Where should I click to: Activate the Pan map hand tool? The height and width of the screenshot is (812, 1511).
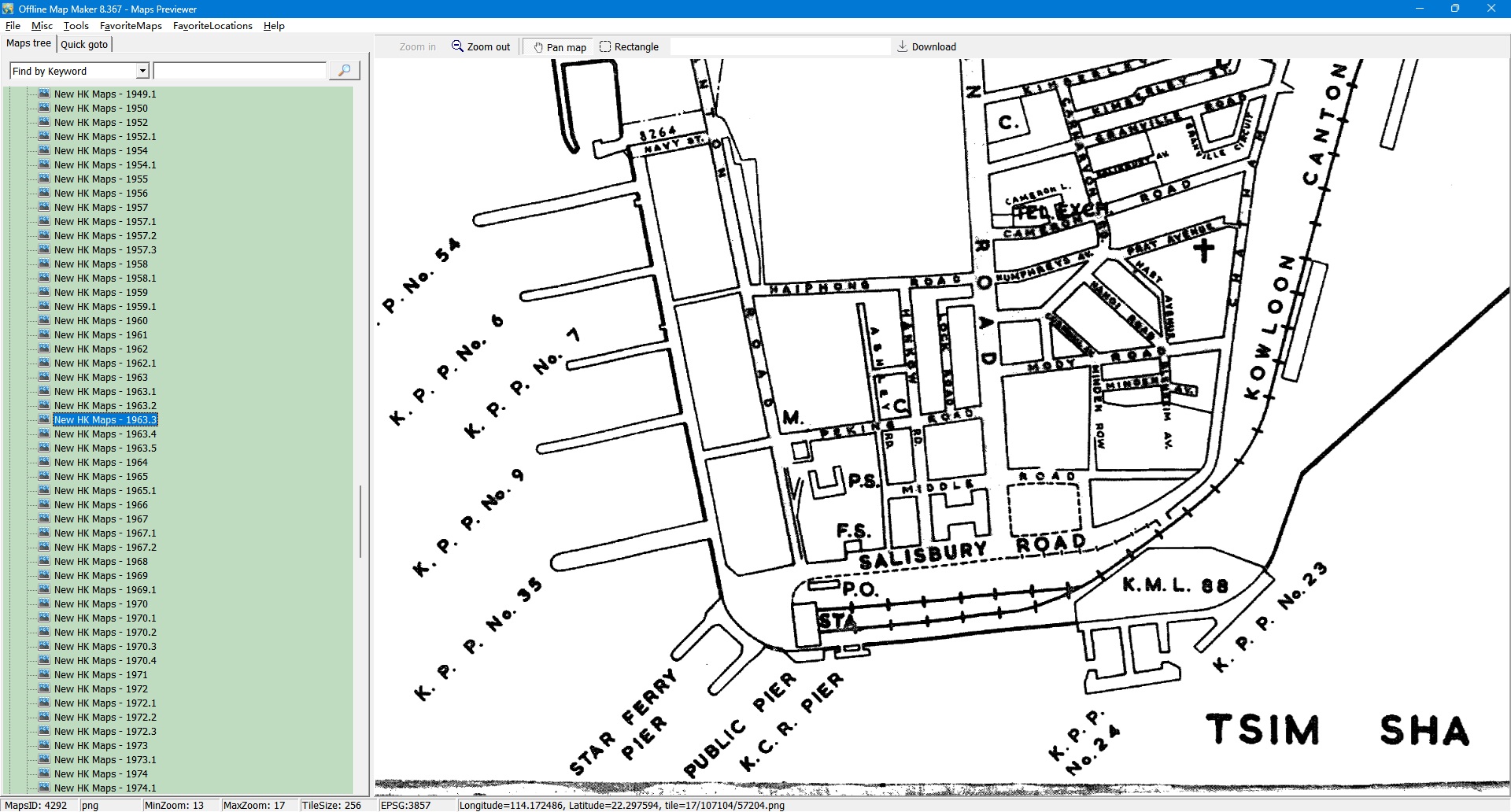tap(538, 47)
